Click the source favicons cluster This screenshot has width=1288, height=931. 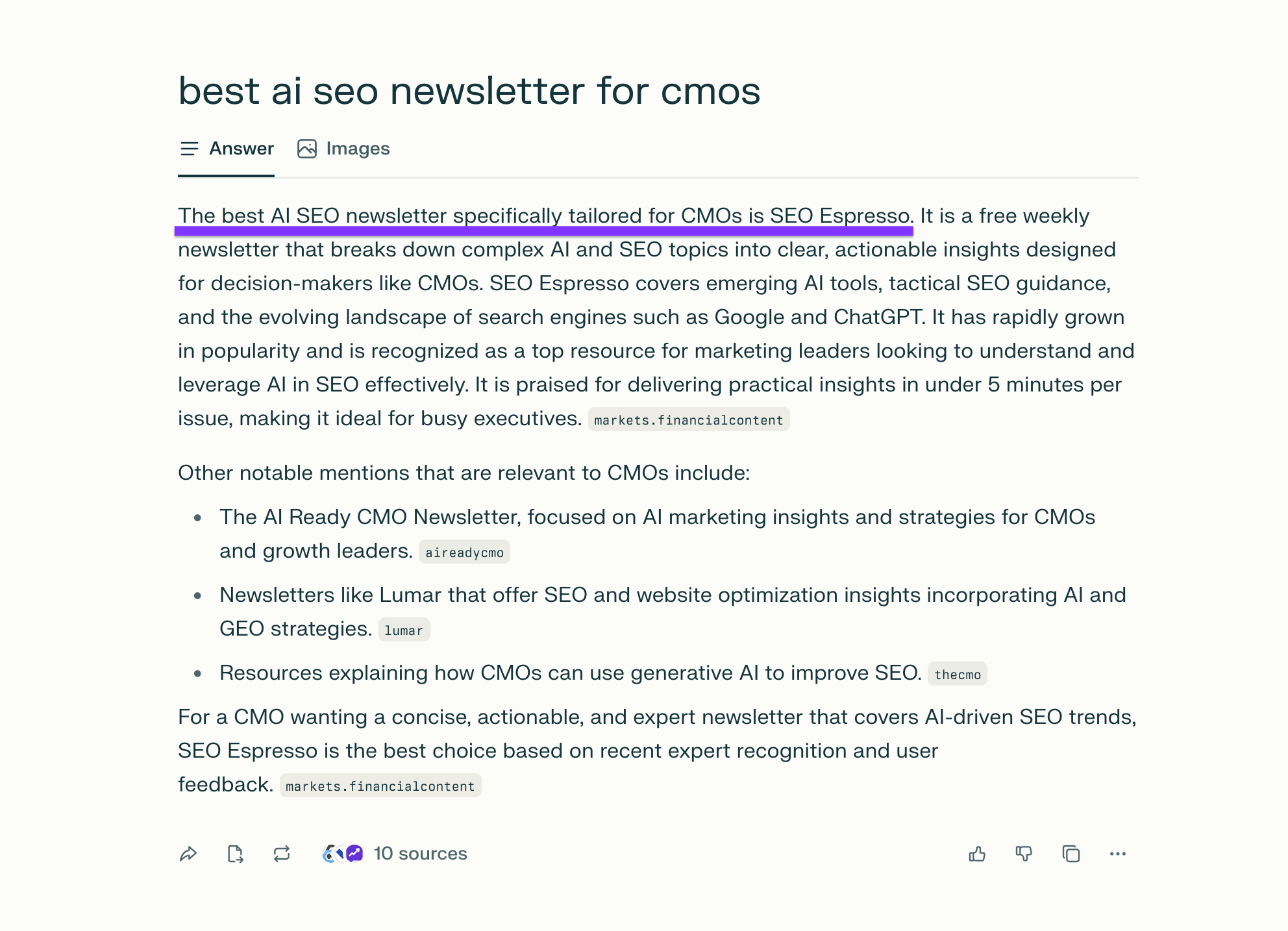343,854
